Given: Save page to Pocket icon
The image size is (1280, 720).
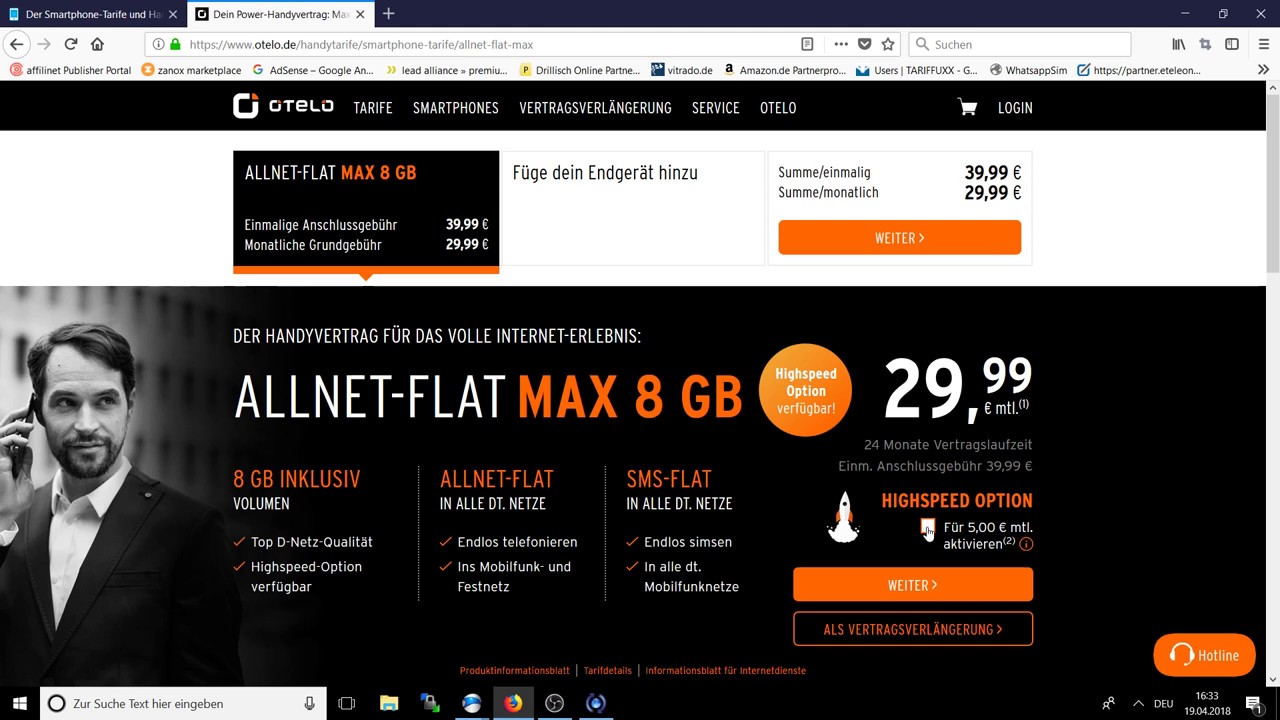Looking at the screenshot, I should 865,44.
